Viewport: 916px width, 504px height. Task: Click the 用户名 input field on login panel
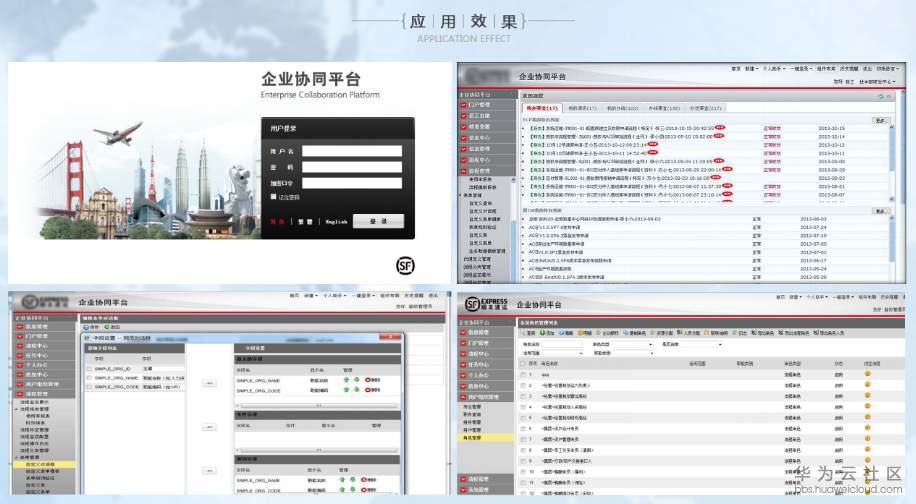[352, 151]
